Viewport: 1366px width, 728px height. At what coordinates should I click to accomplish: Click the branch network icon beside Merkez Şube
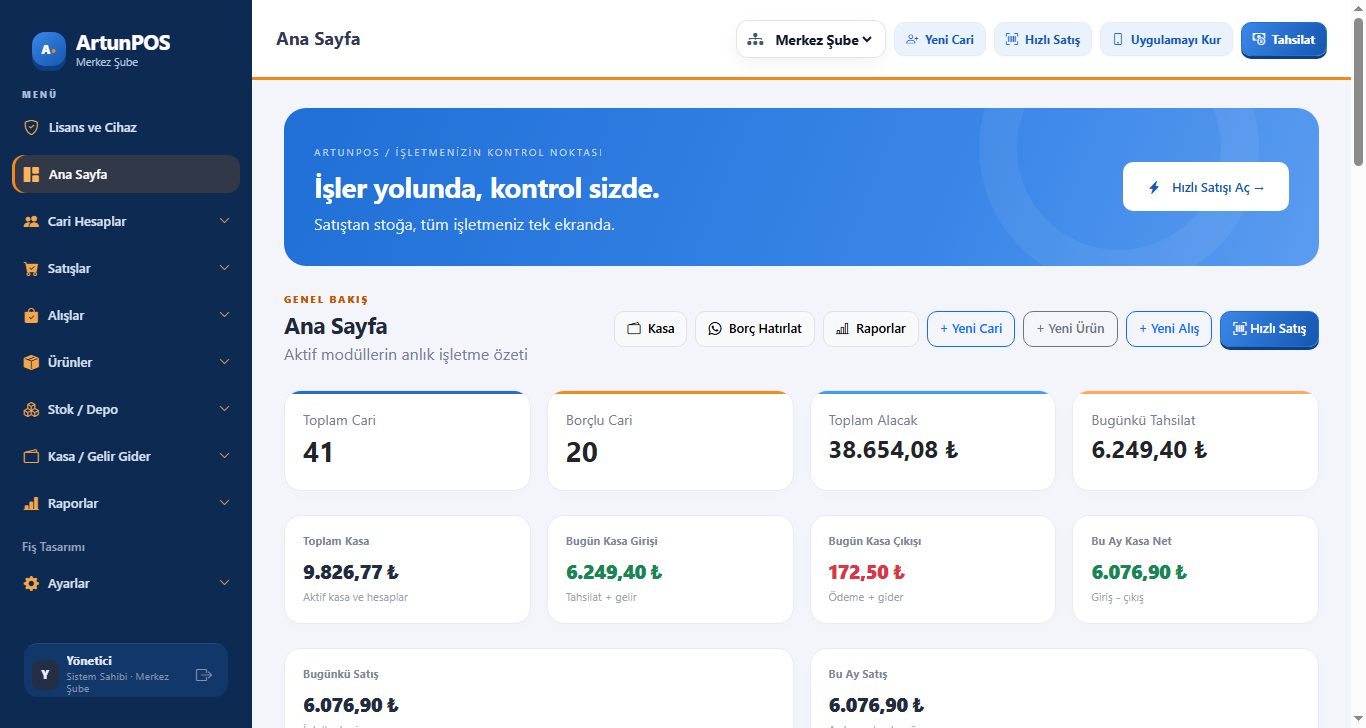[x=756, y=40]
